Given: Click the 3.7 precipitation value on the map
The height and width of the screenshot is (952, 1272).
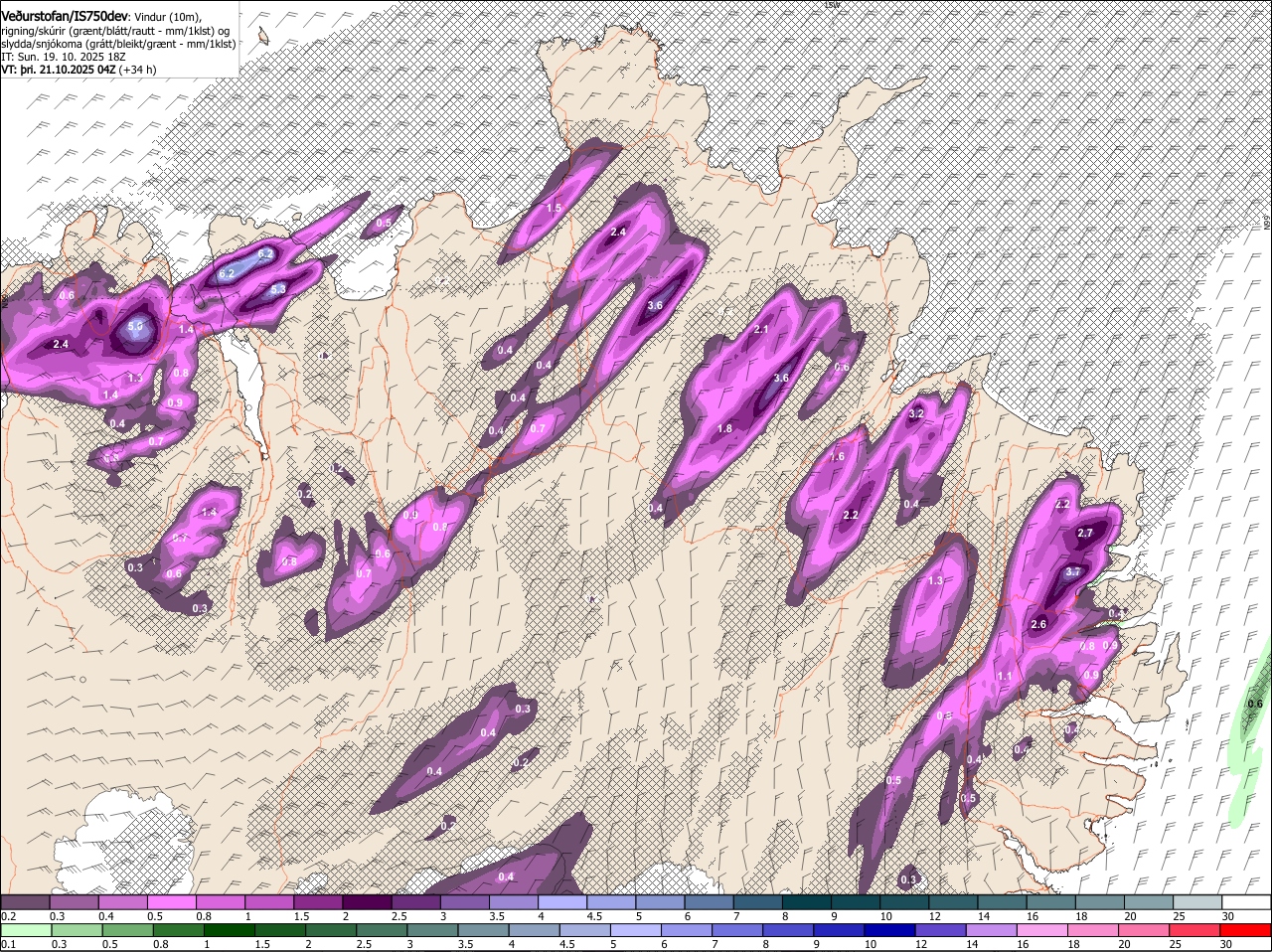Looking at the screenshot, I should (1073, 572).
